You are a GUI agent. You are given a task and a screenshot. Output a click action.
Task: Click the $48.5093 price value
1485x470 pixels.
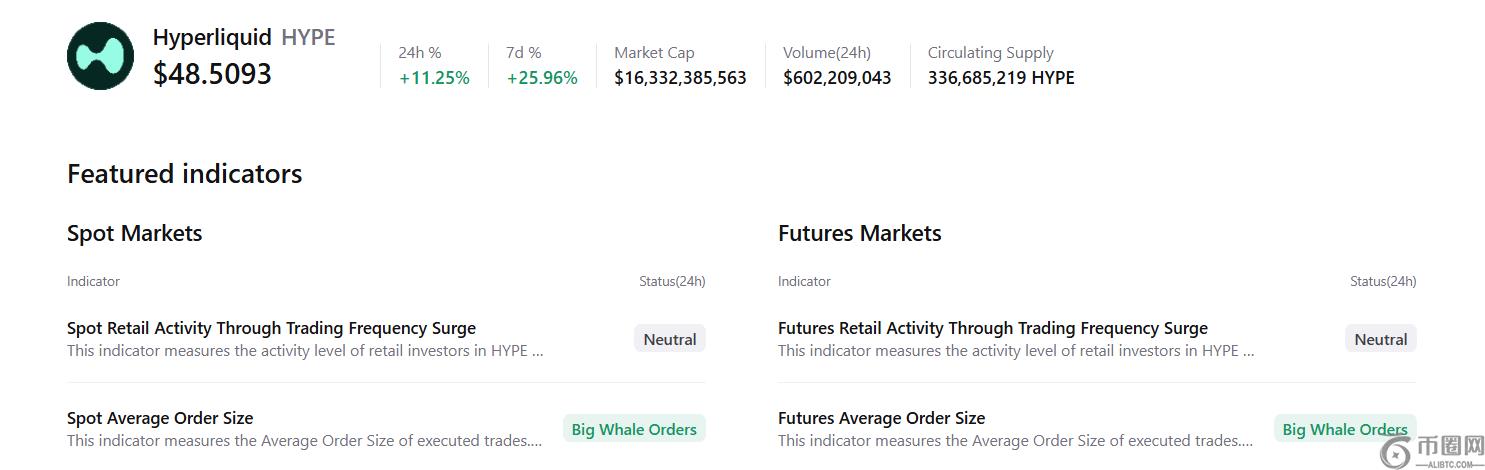[x=212, y=74]
